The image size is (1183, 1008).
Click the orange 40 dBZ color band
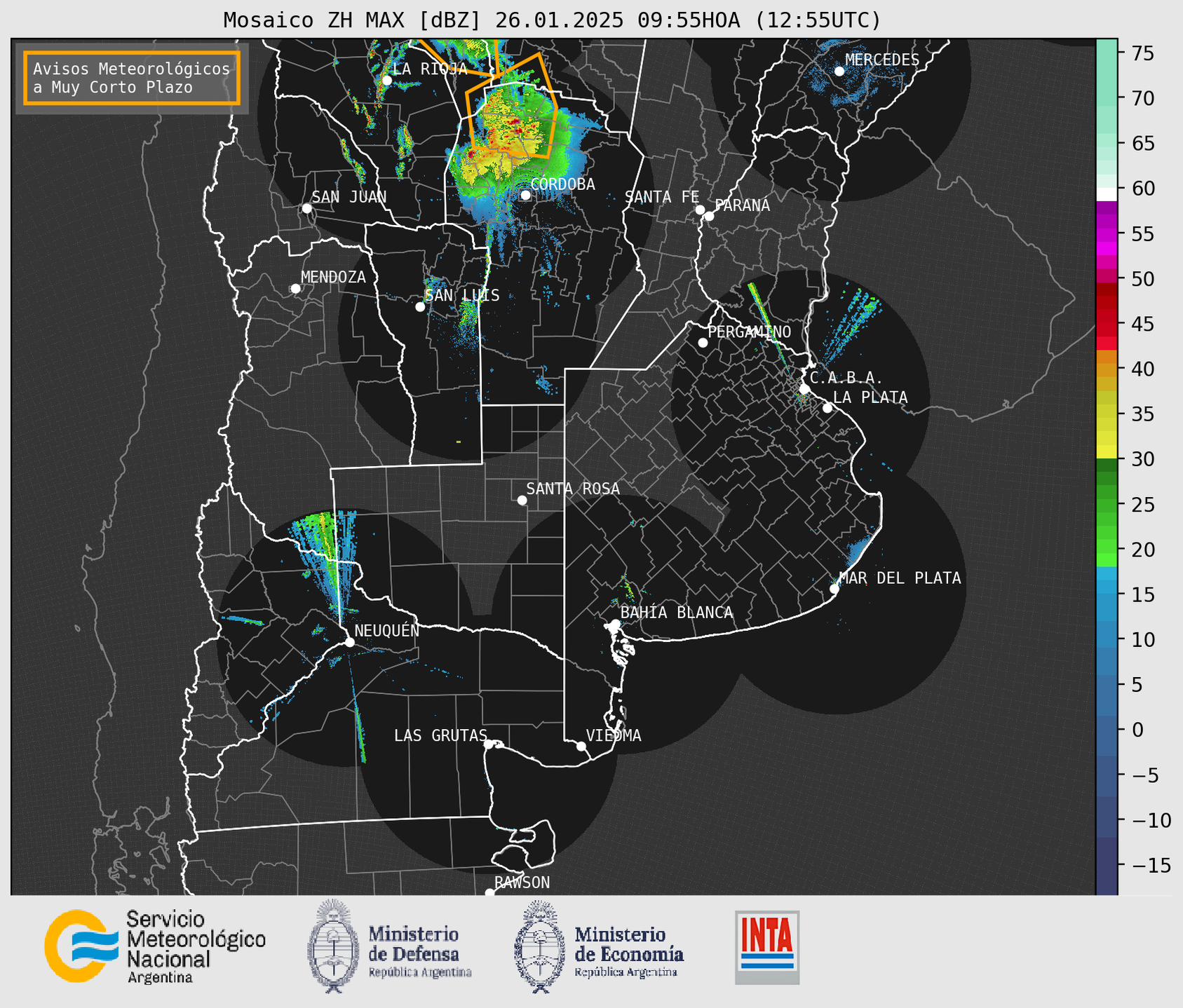click(x=1107, y=370)
